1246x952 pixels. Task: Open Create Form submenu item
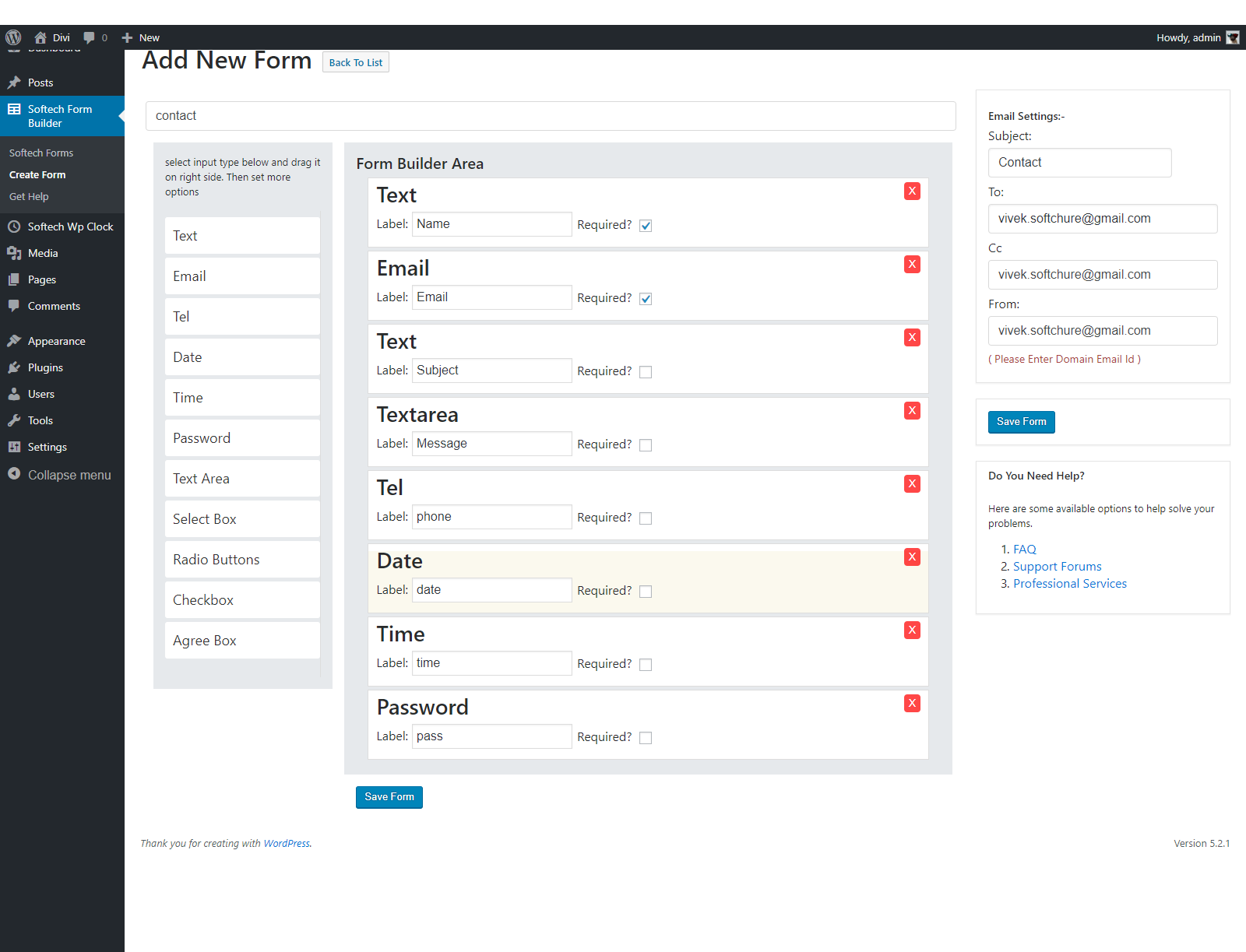37,175
